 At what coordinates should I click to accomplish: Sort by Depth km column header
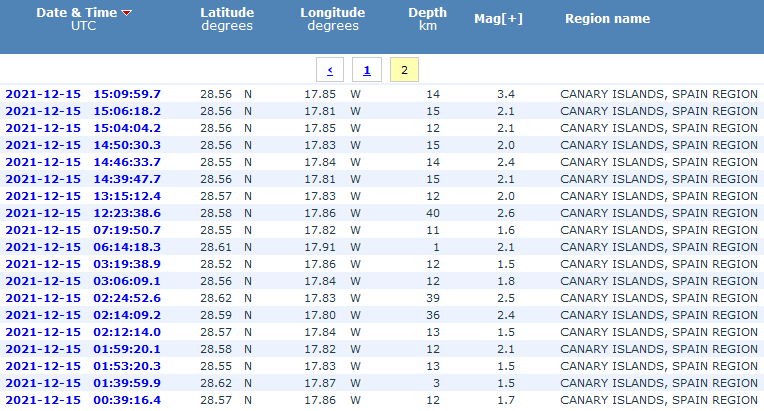pos(427,19)
